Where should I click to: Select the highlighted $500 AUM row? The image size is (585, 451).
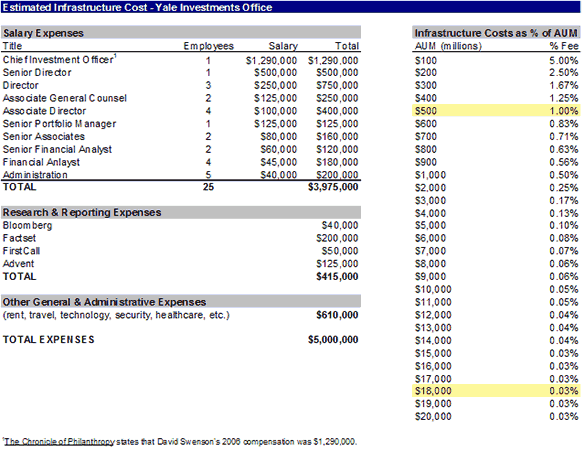tap(496, 111)
